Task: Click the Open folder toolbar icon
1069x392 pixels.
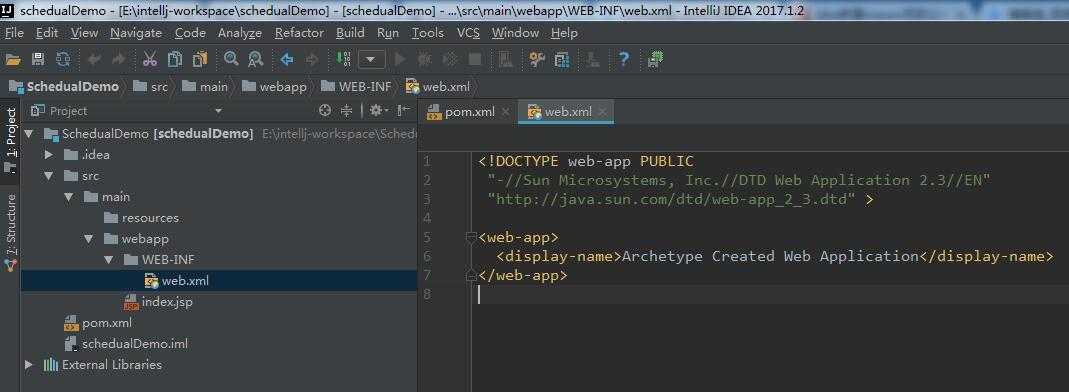Action: click(13, 60)
